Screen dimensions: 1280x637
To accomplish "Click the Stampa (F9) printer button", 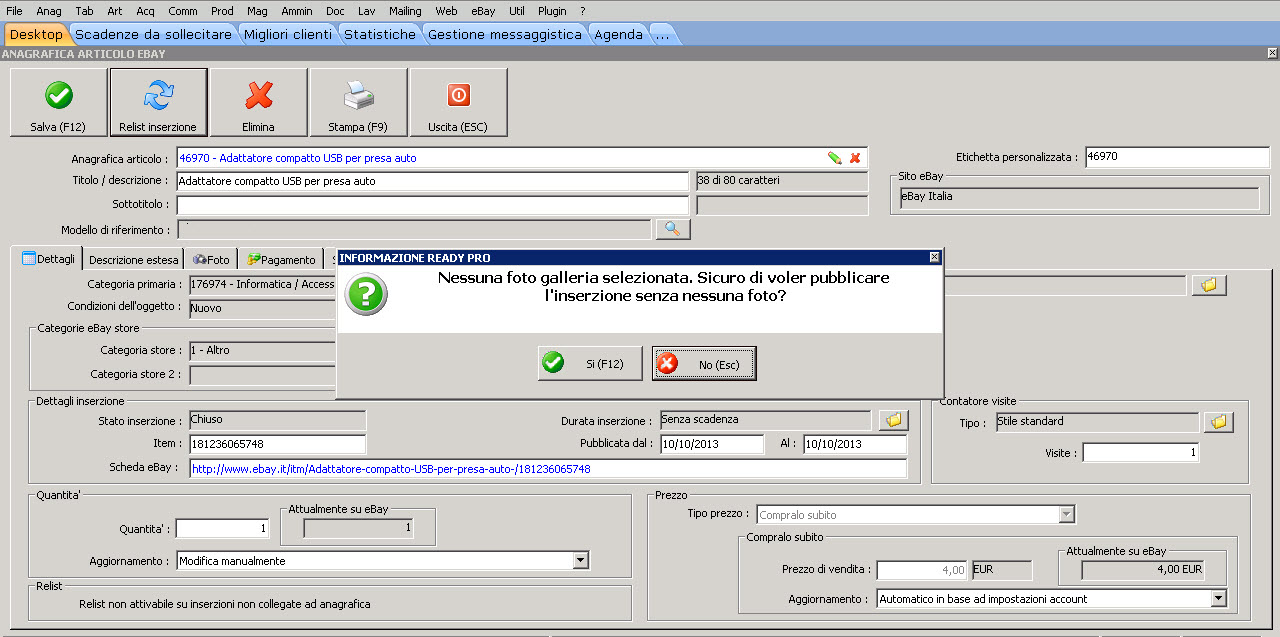I will 358,102.
